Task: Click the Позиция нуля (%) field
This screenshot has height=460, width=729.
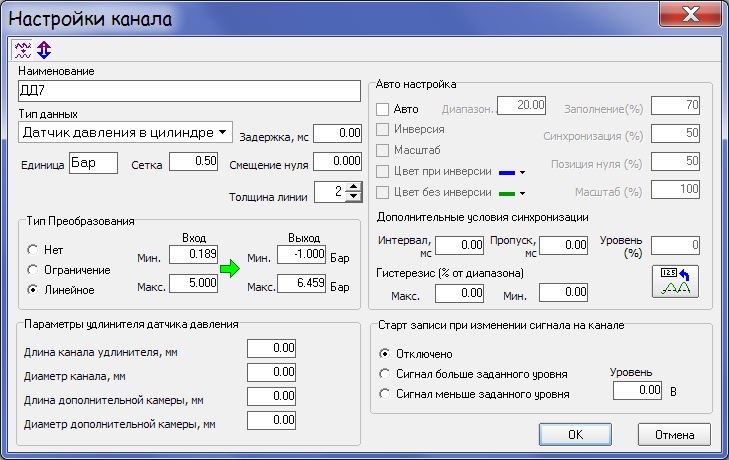Action: coord(676,161)
